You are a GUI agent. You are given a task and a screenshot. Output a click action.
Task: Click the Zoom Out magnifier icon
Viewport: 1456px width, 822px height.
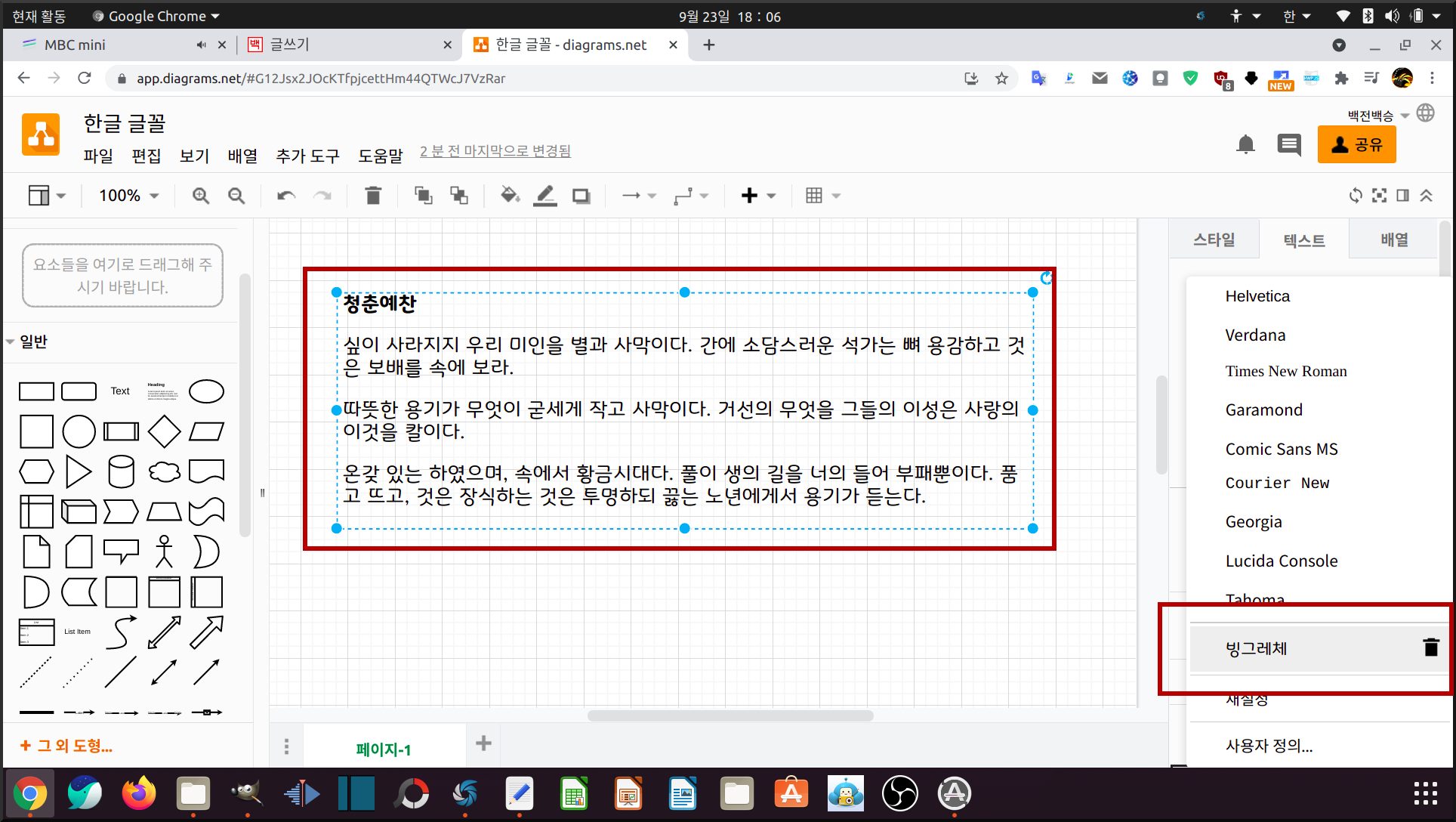coord(236,196)
